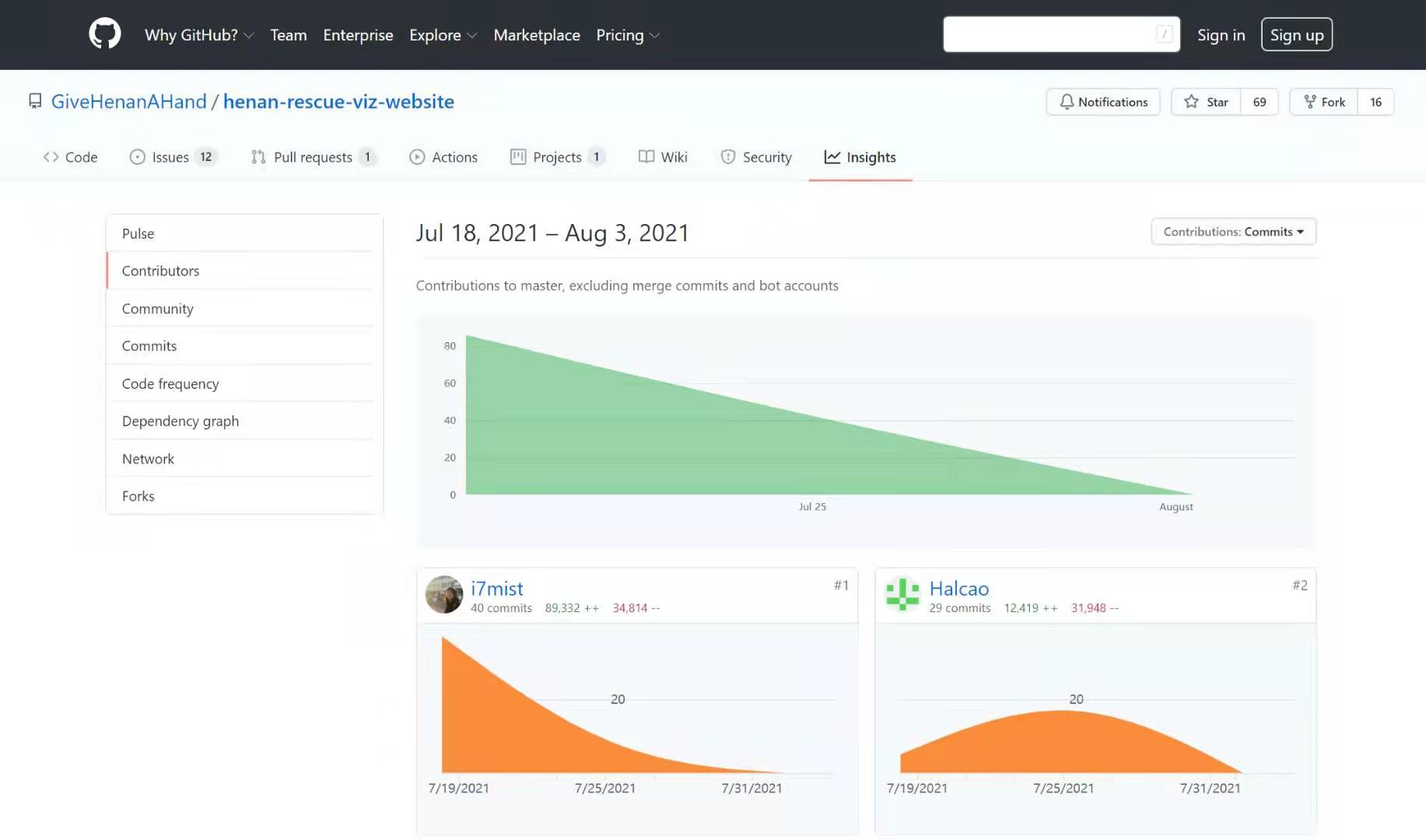
Task: Select Code frequency in the sidebar
Action: click(x=170, y=383)
